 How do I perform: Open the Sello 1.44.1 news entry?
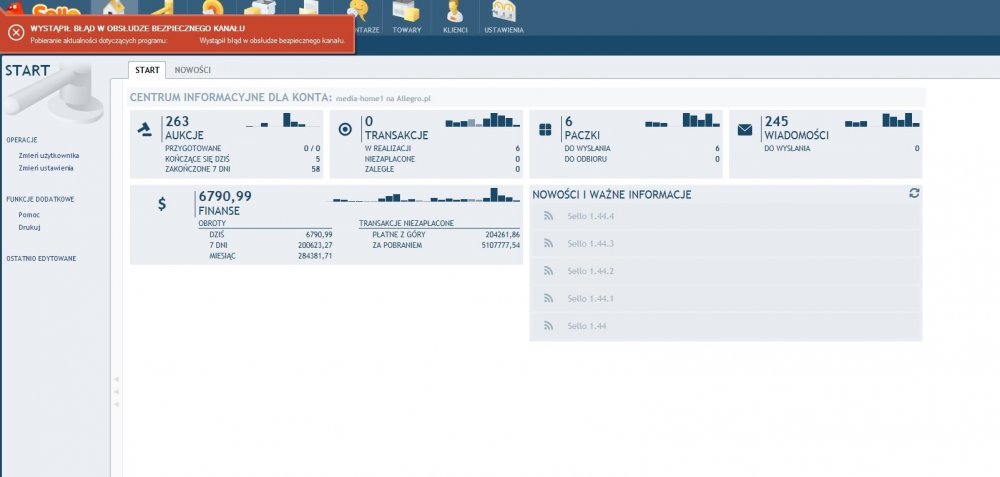coord(590,299)
